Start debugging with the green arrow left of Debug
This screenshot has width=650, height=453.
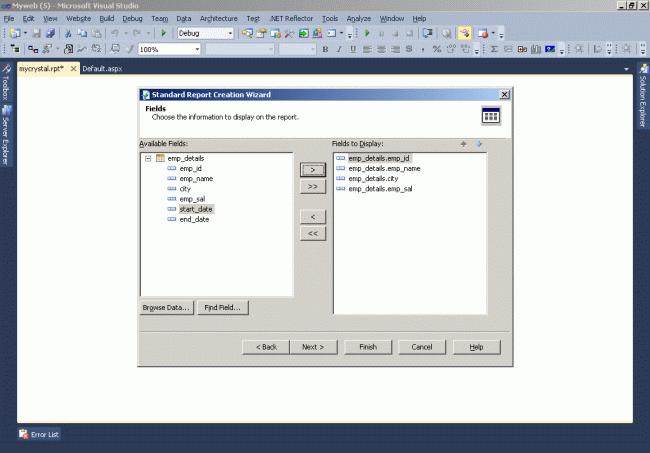coord(163,33)
